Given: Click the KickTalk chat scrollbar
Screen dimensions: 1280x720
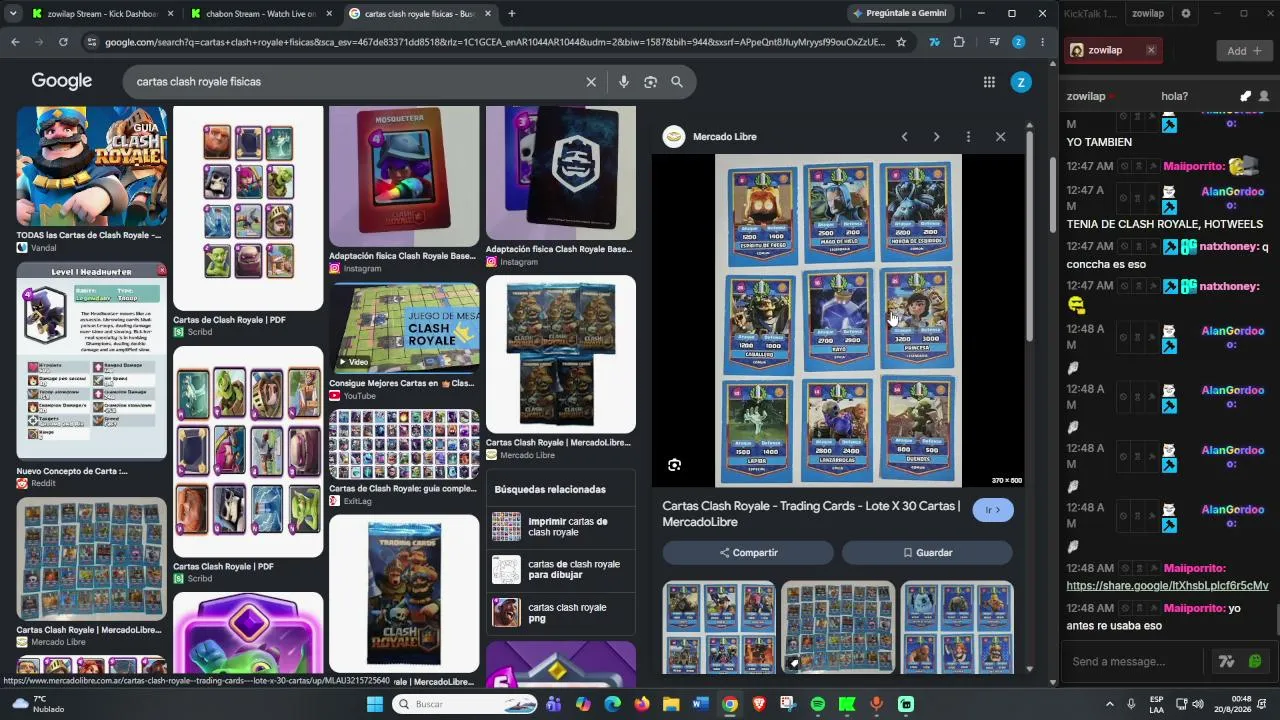Looking at the screenshot, I should pos(1276,620).
